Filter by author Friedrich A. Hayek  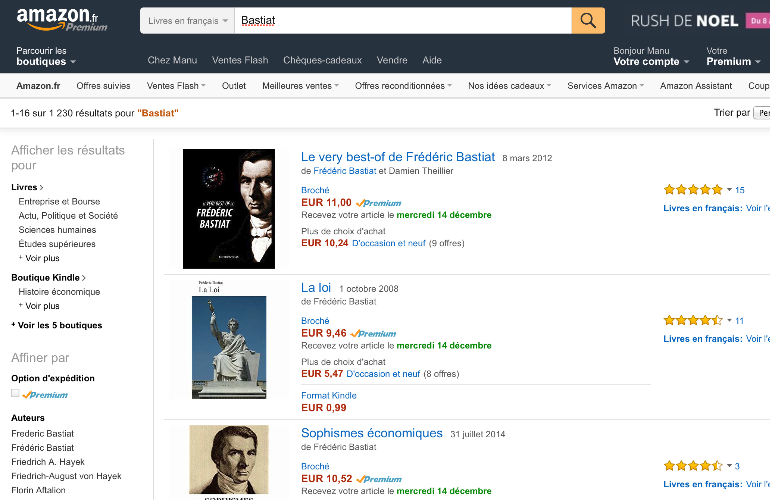(x=48, y=462)
